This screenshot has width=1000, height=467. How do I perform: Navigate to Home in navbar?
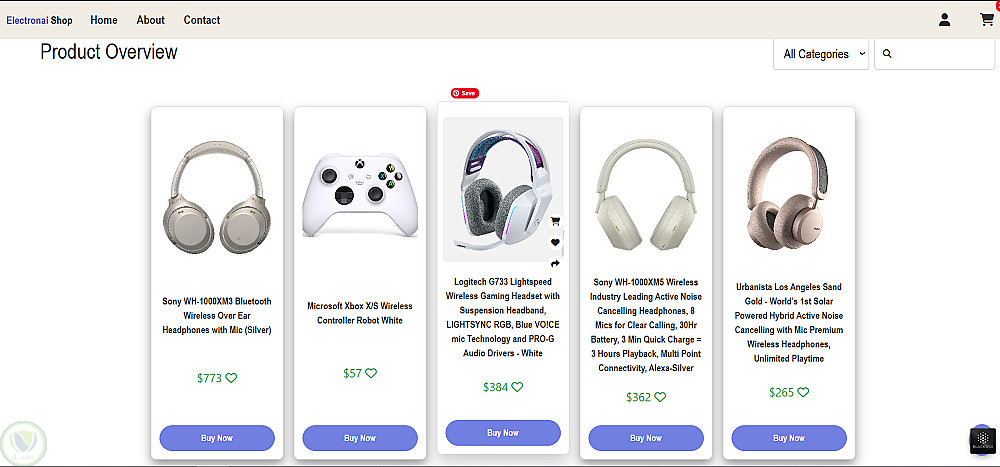coord(104,20)
